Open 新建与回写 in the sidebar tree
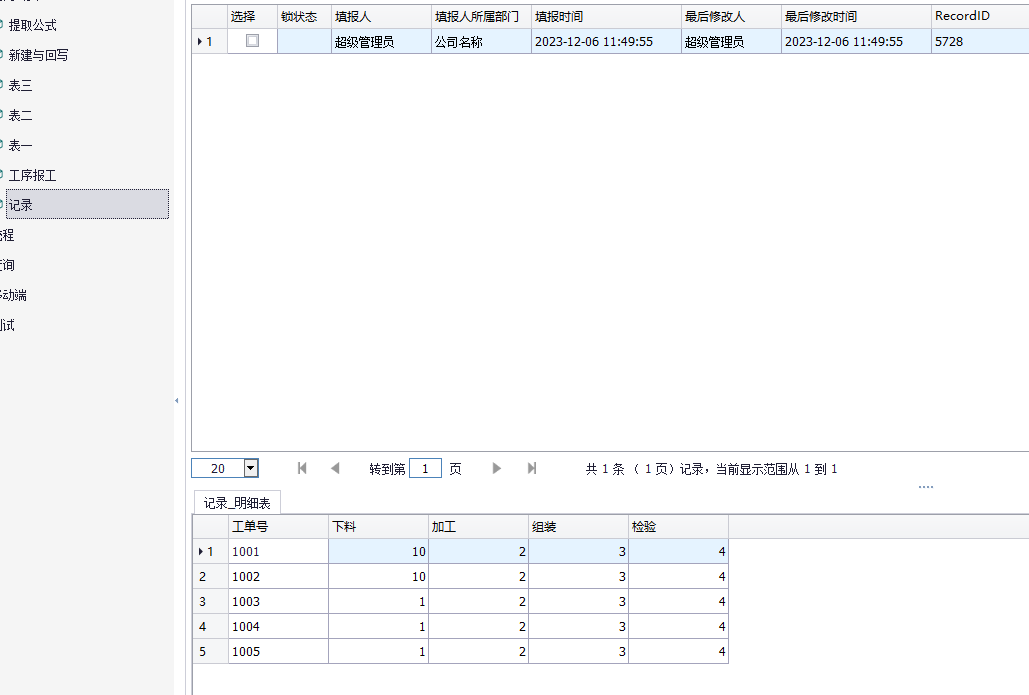1029x695 pixels. click(38, 55)
